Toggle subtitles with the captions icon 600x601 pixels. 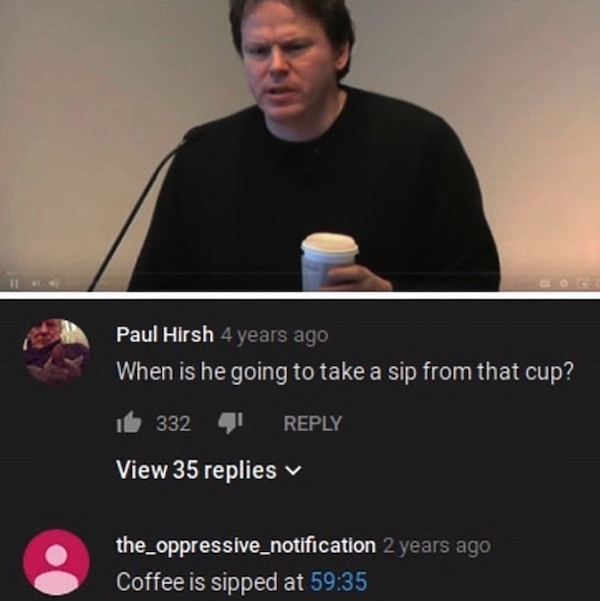click(x=545, y=283)
